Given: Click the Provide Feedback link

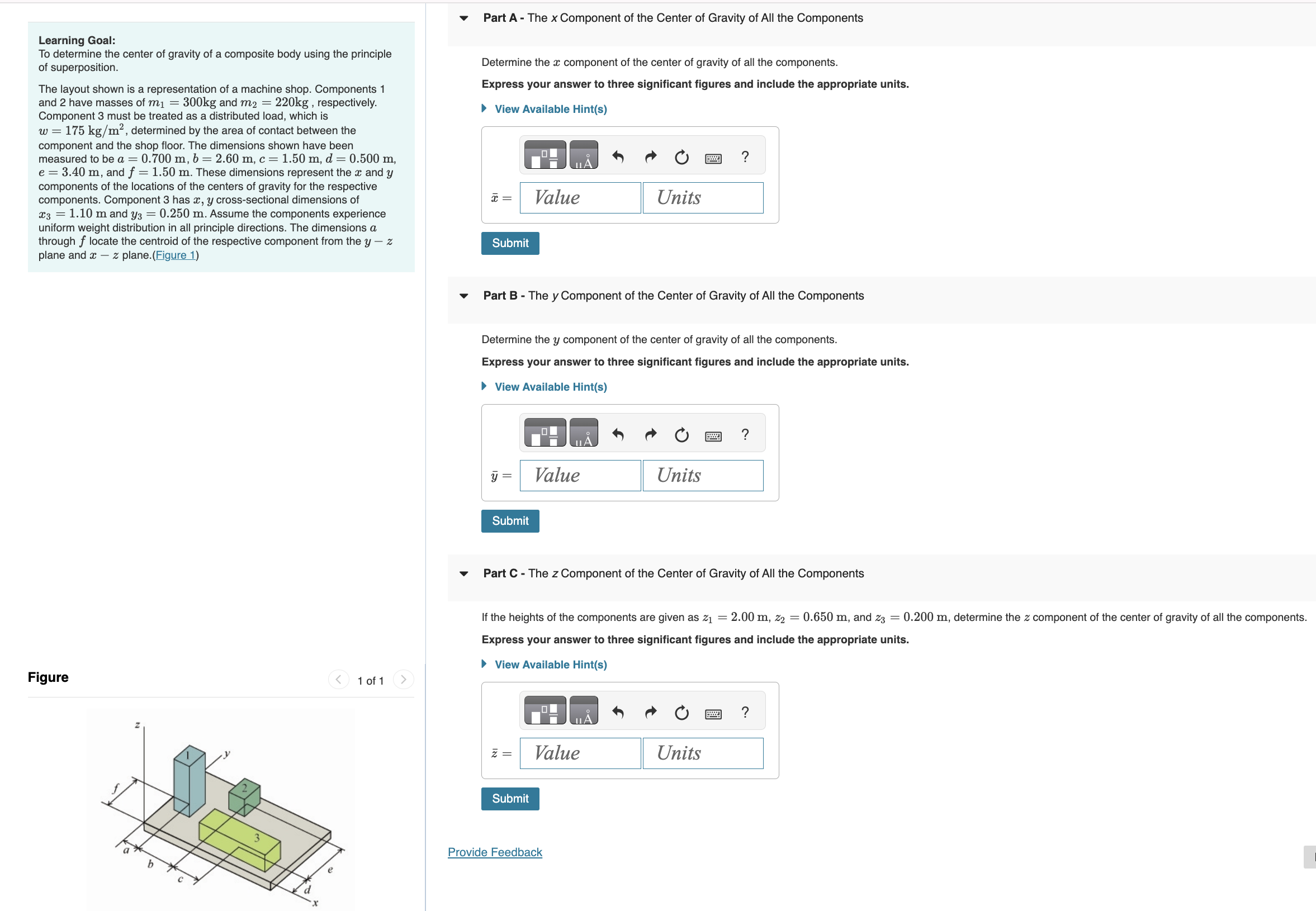Looking at the screenshot, I should 494,852.
